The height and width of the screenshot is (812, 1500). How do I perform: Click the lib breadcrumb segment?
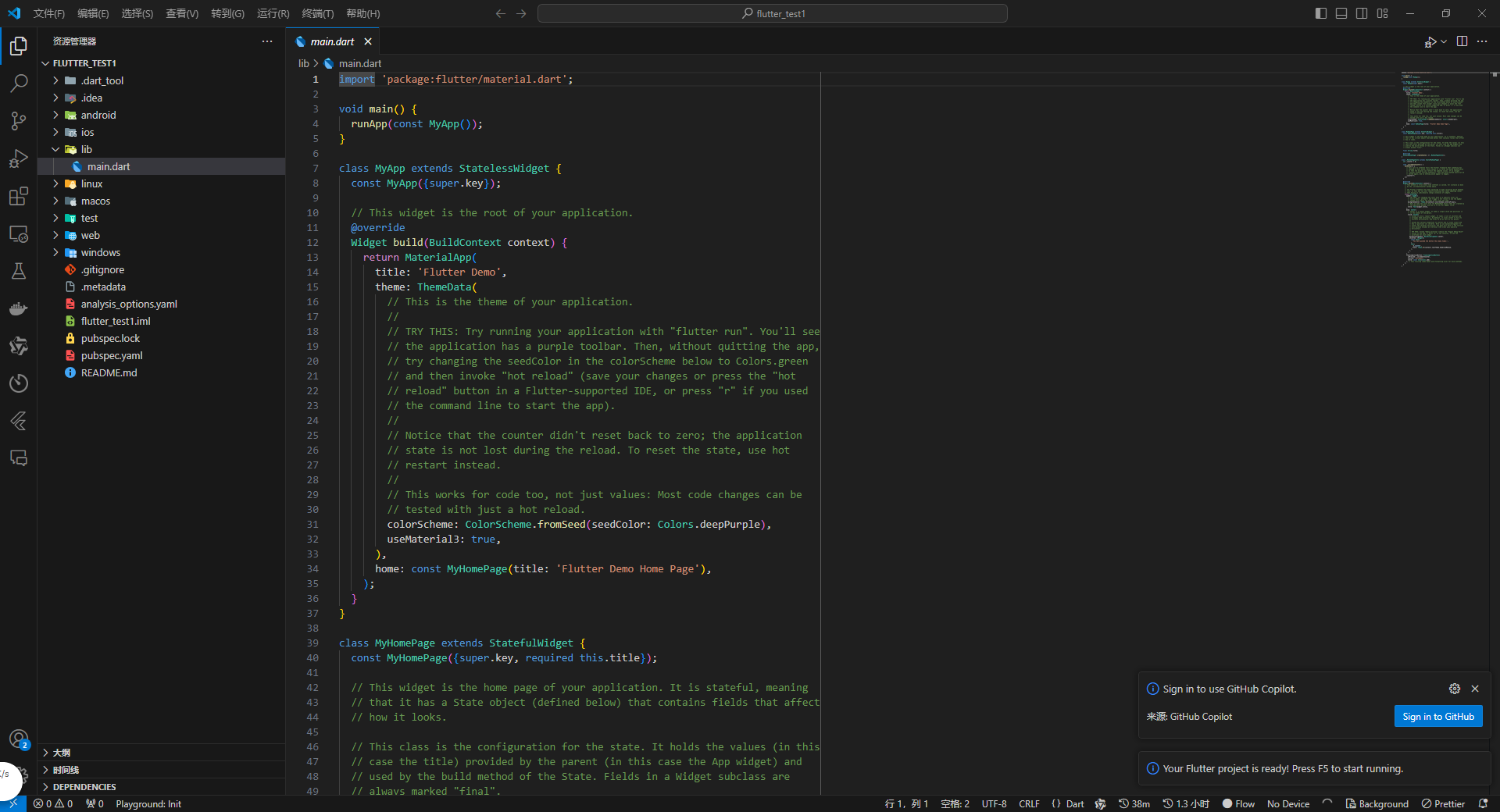[x=303, y=63]
